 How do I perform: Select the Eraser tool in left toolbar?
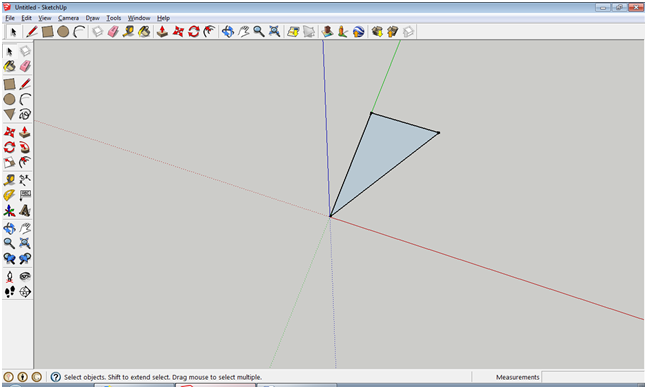25,66
